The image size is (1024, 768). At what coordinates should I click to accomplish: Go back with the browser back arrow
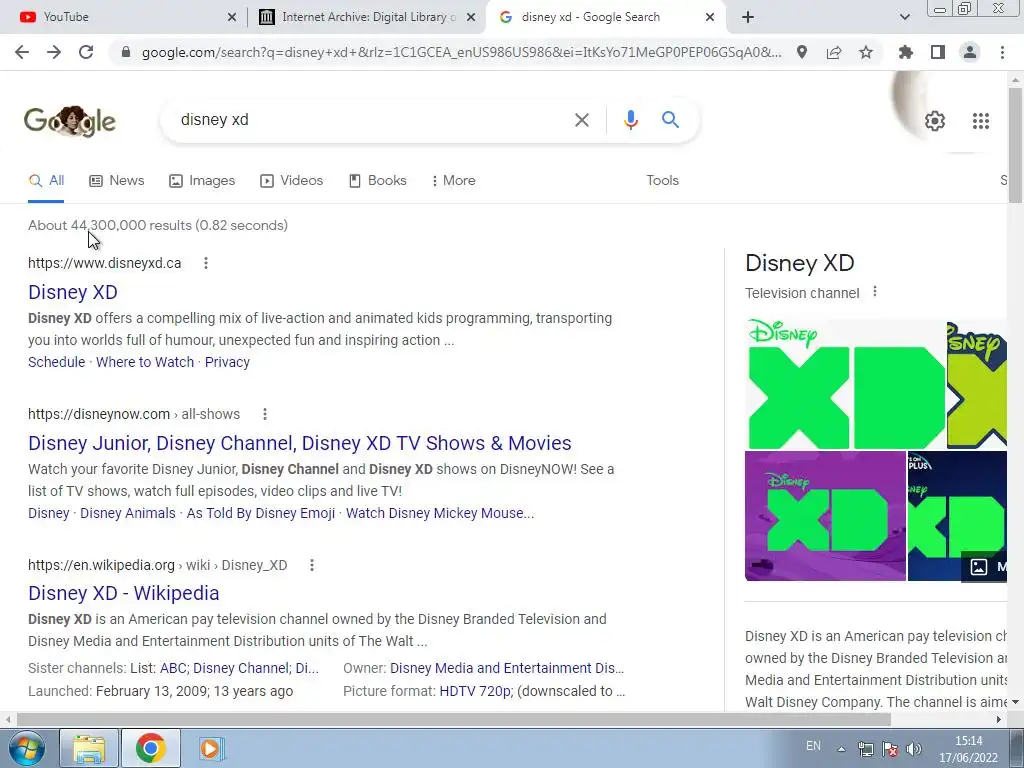pyautogui.click(x=22, y=52)
